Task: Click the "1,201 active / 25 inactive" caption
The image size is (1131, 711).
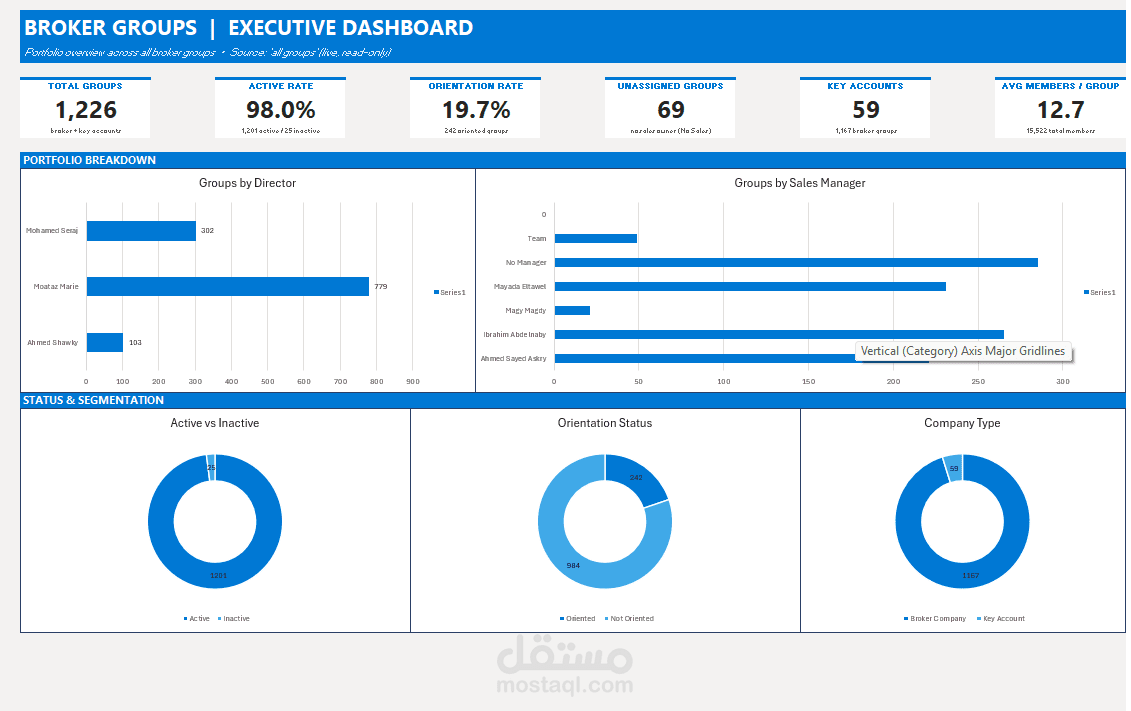Action: (x=281, y=131)
